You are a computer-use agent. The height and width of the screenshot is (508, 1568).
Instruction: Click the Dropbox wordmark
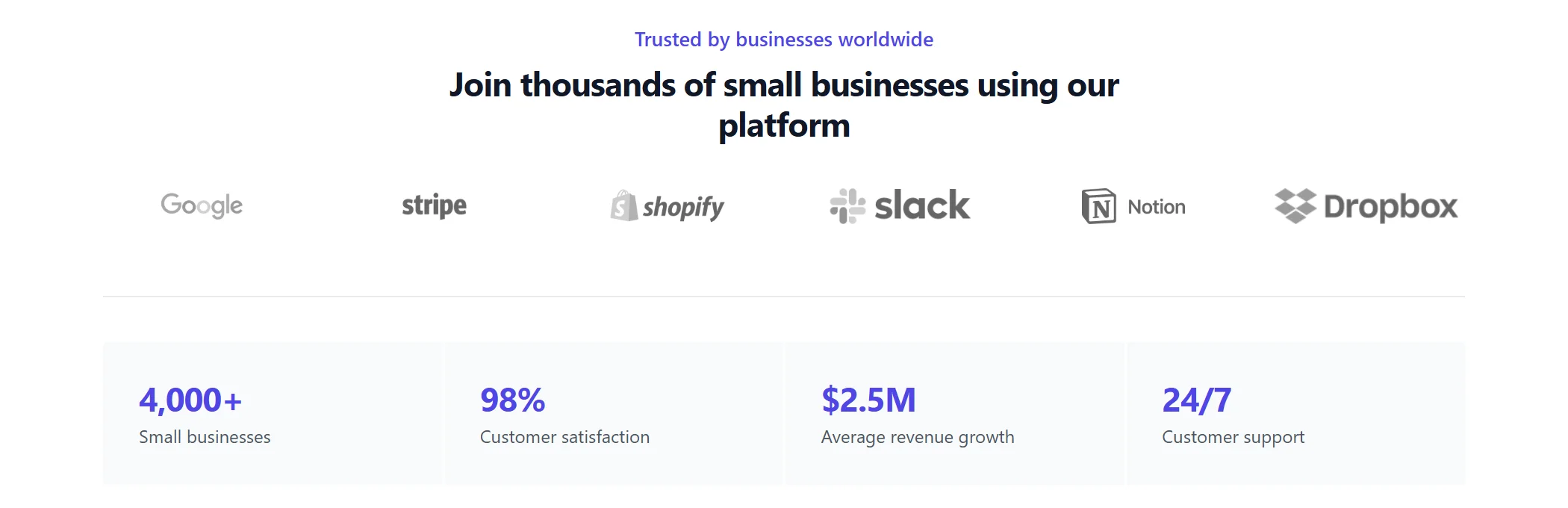(x=1390, y=207)
